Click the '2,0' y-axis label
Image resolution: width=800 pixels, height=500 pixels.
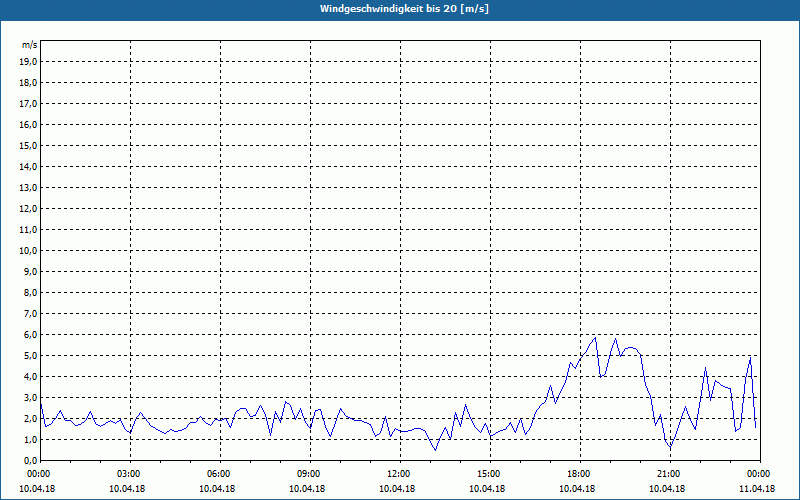[x=31, y=418]
